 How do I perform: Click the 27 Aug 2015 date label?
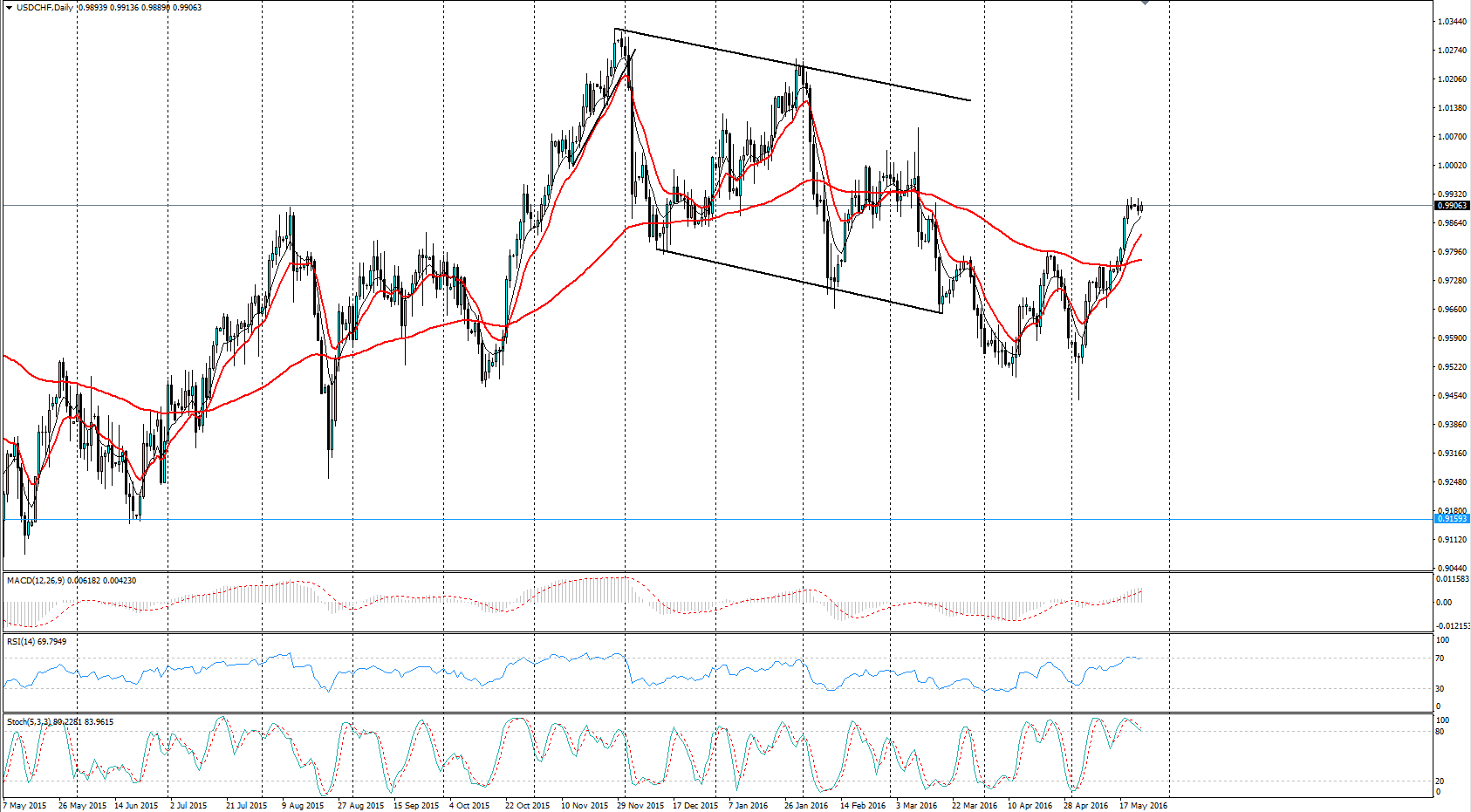tap(360, 805)
